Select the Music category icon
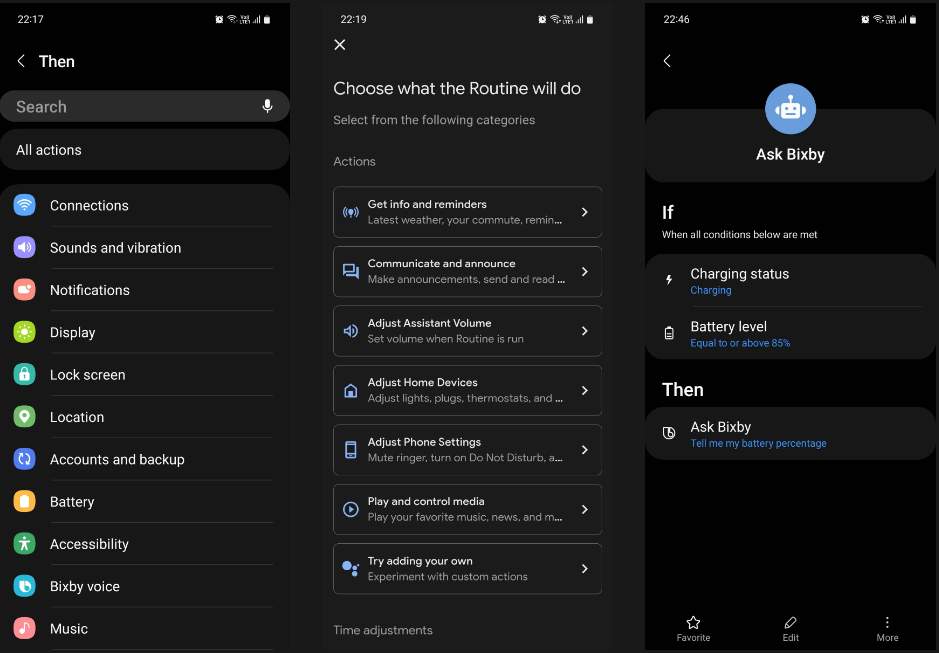Viewport: 939px width, 653px height. point(27,628)
